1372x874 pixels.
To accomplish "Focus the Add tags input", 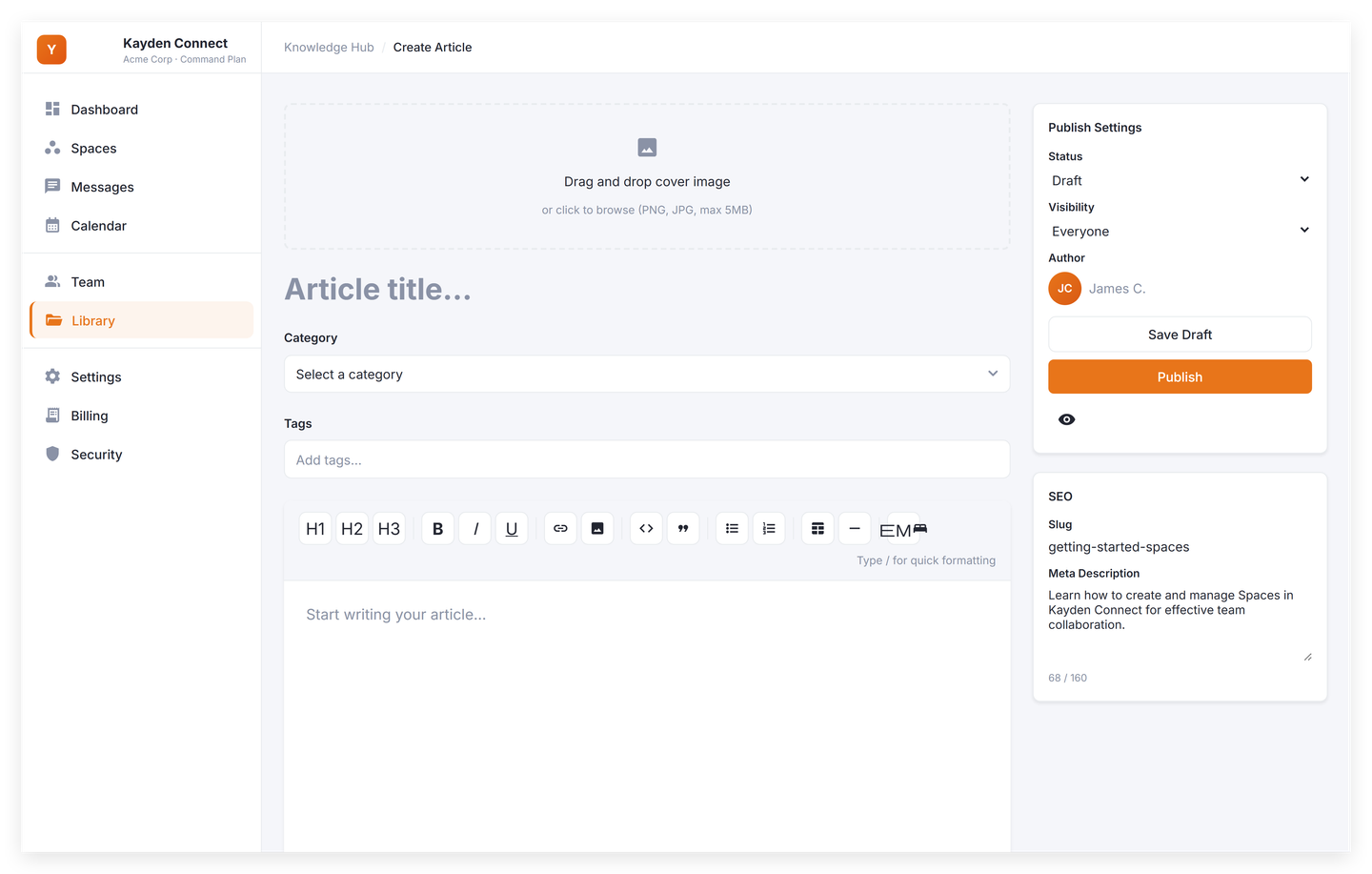I will point(647,459).
